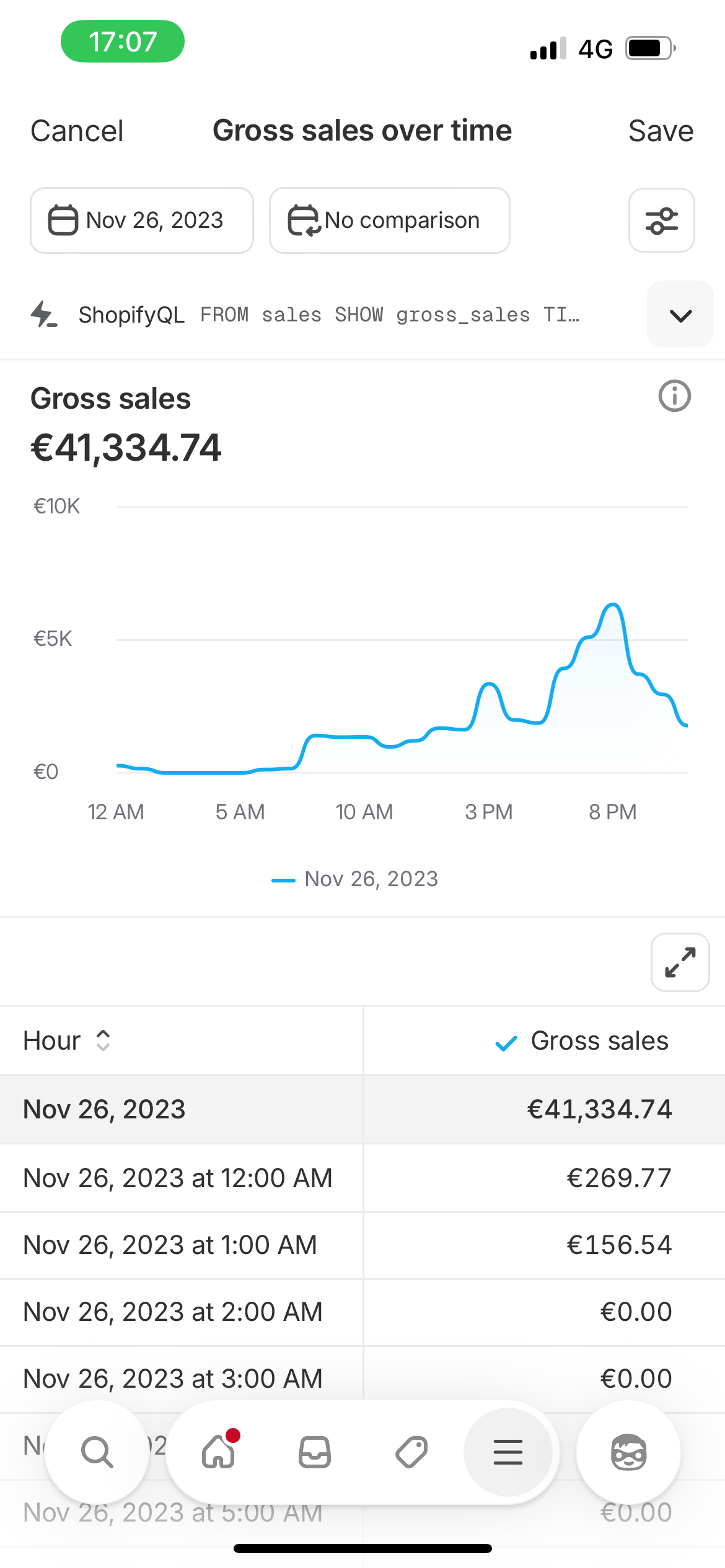
Task: Save the Gross sales report
Action: pos(660,131)
